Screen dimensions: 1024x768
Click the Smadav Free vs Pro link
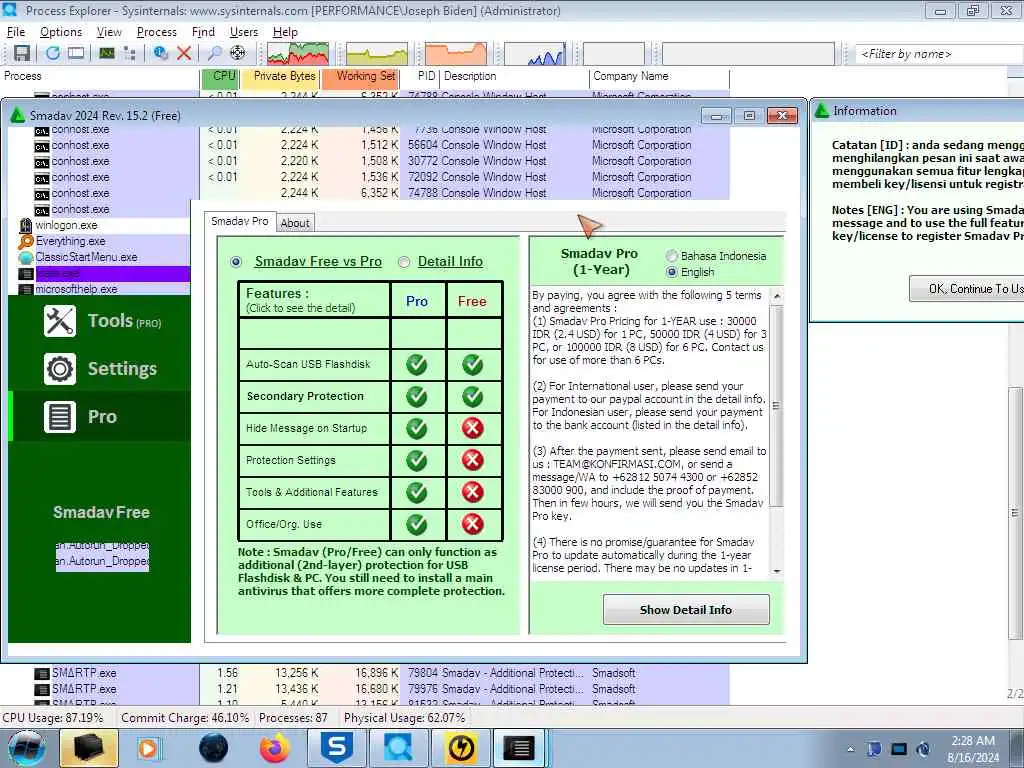pos(318,262)
